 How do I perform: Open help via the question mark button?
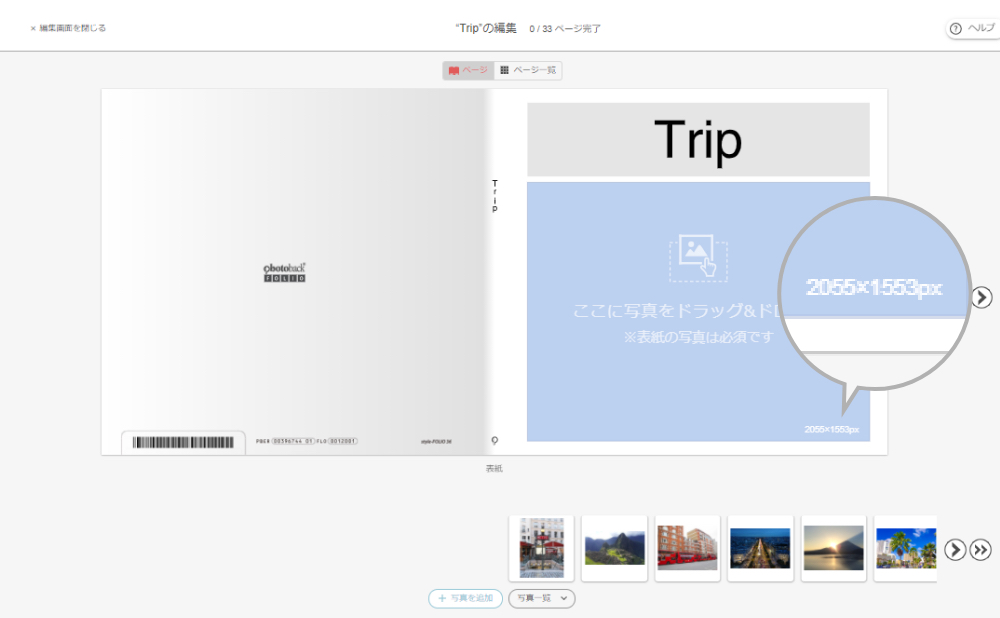972,28
